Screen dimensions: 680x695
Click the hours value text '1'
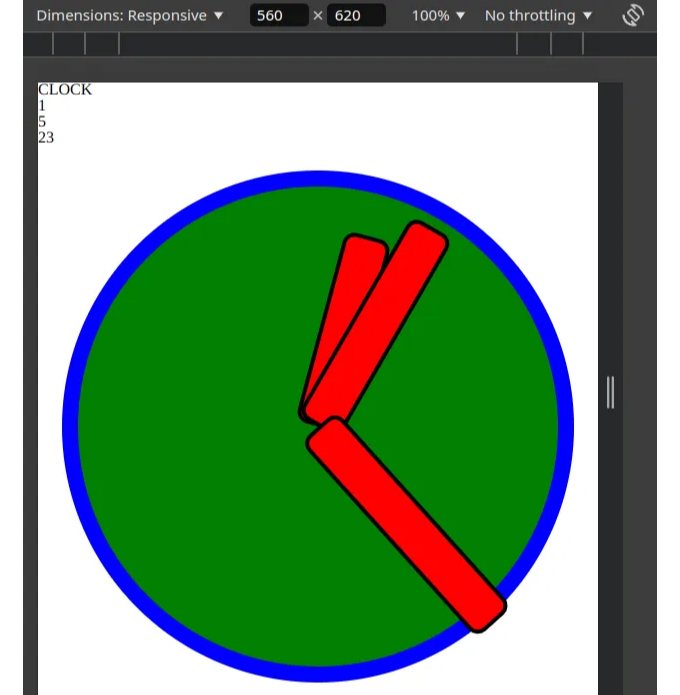click(x=42, y=105)
